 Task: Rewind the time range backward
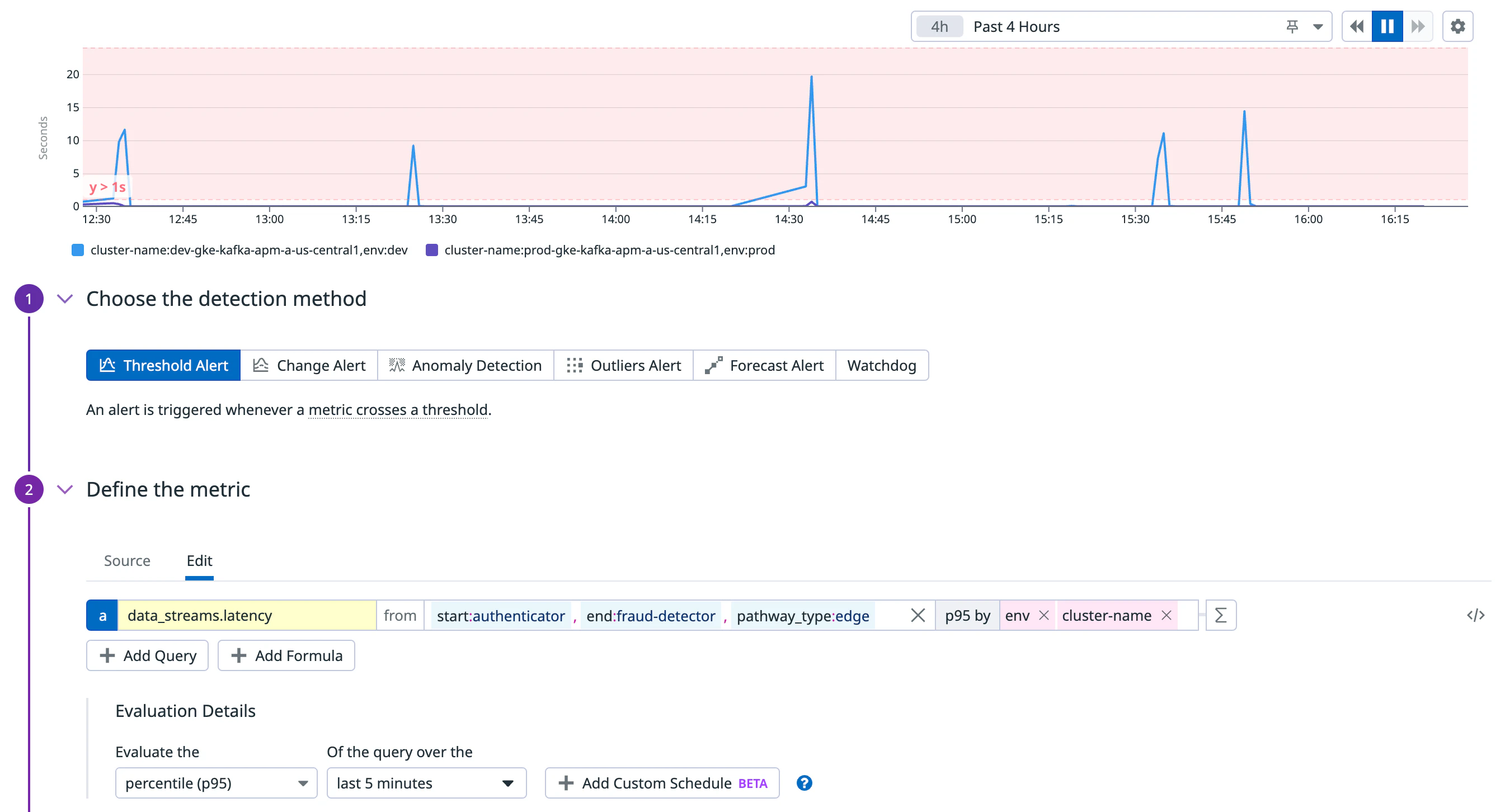tap(1357, 26)
